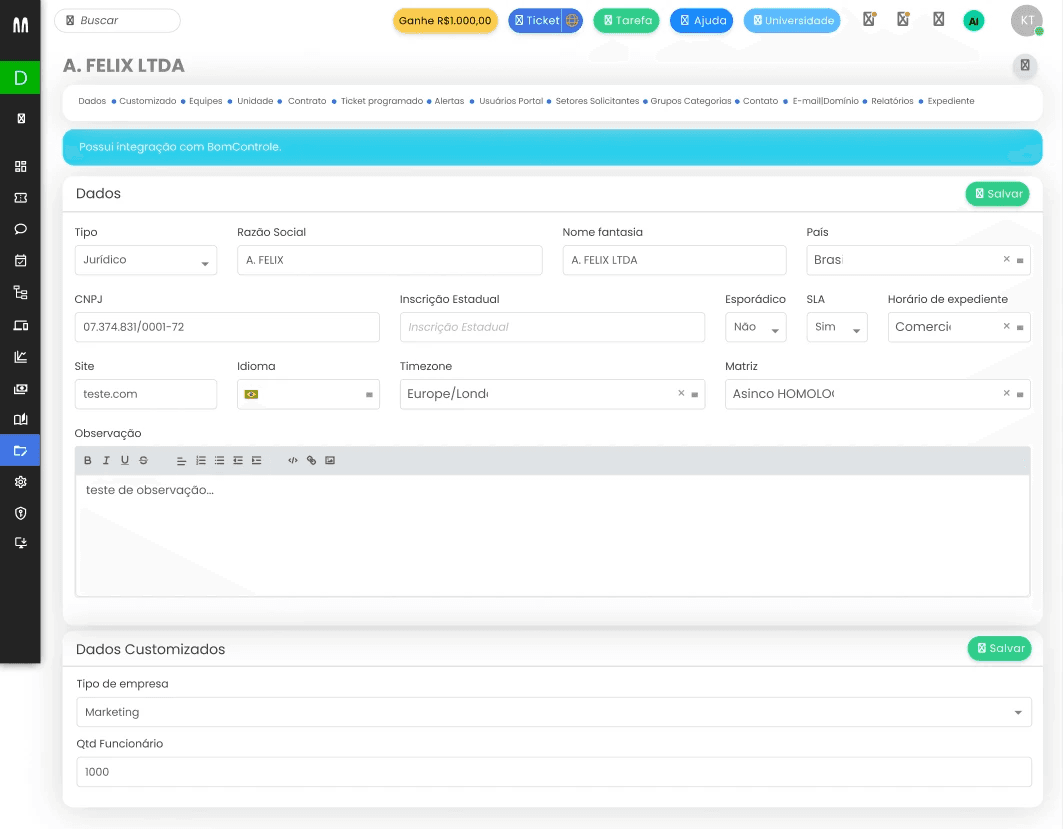Image resolution: width=1063 pixels, height=829 pixels.
Task: Decrease indent in Observação editor
Action: point(238,460)
